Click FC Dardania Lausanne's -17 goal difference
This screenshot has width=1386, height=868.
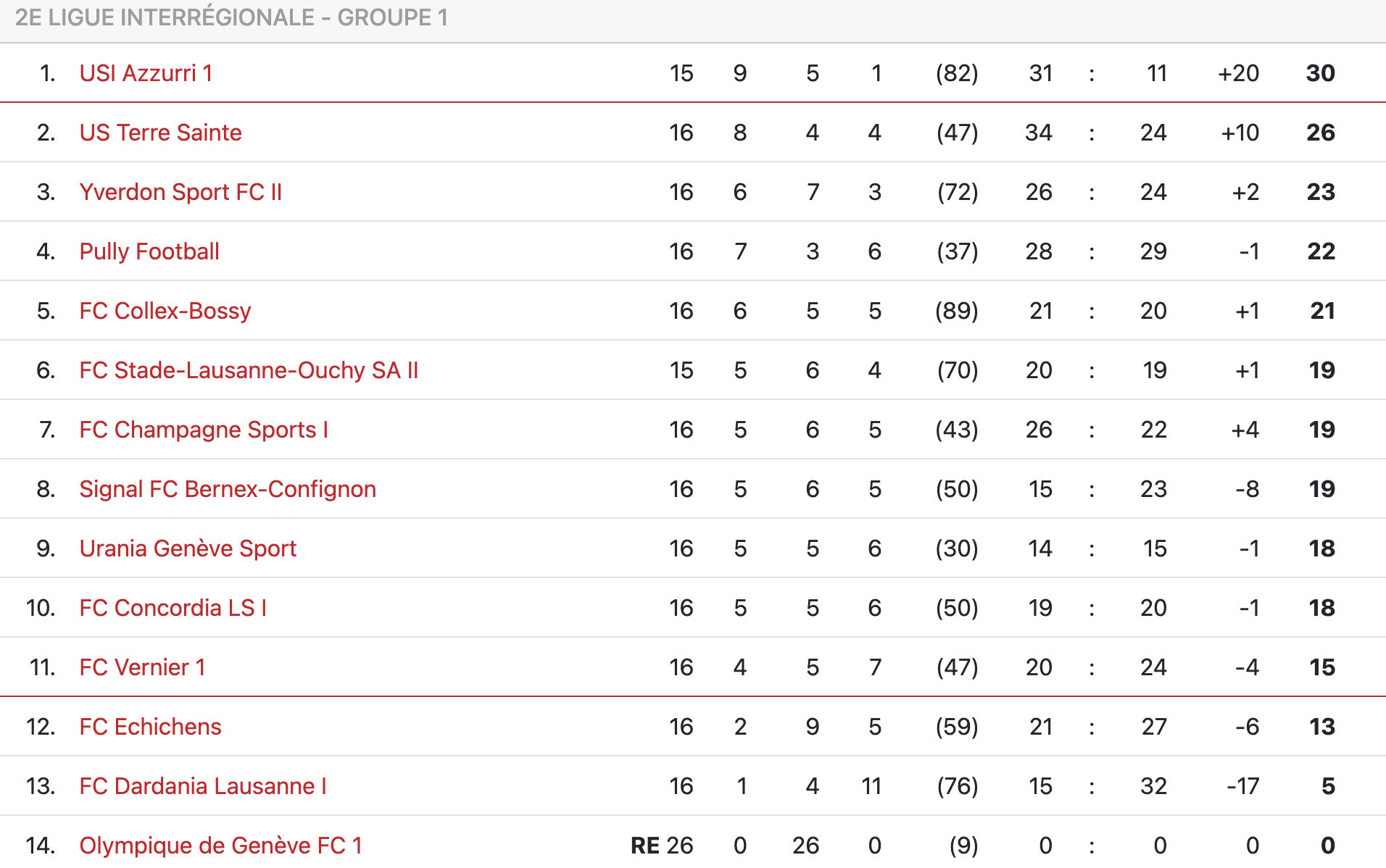pos(1242,786)
